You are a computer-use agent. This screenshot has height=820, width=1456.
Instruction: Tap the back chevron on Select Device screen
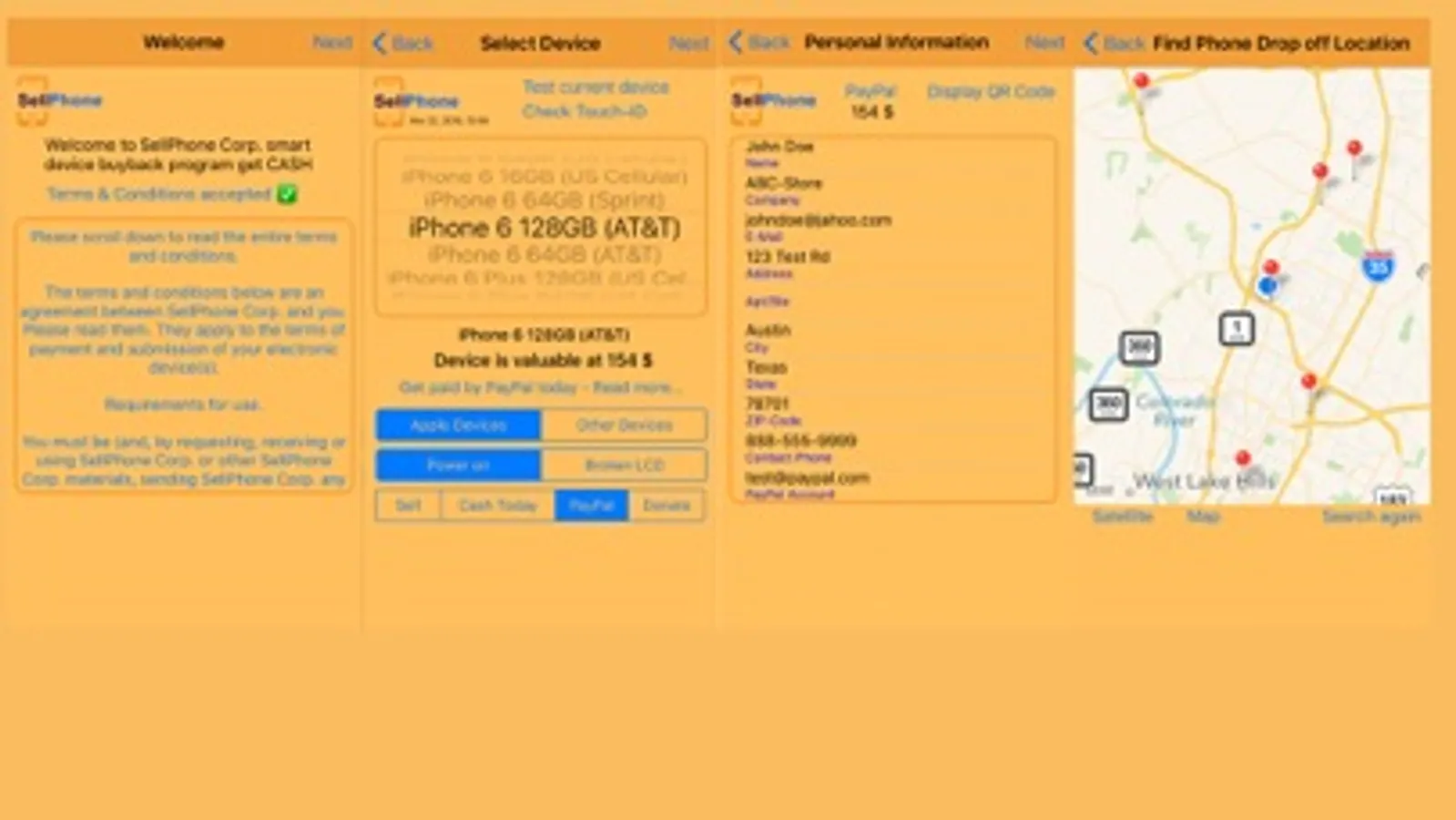381,43
